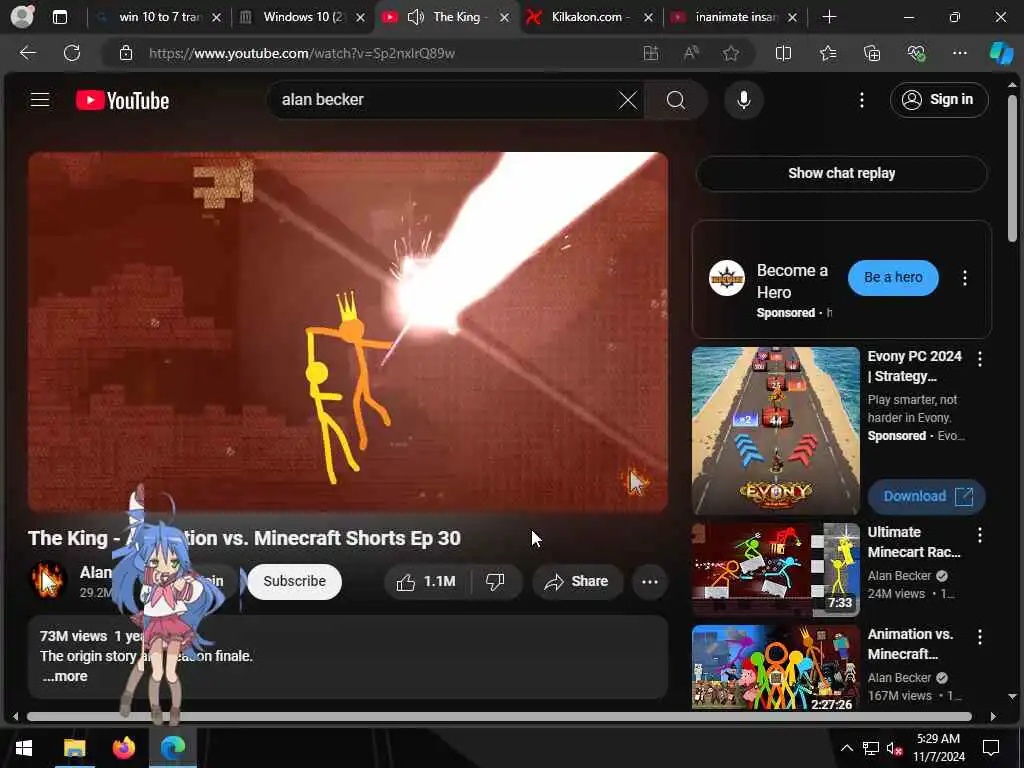This screenshot has width=1024, height=768.
Task: Show chat replay
Action: coord(841,174)
